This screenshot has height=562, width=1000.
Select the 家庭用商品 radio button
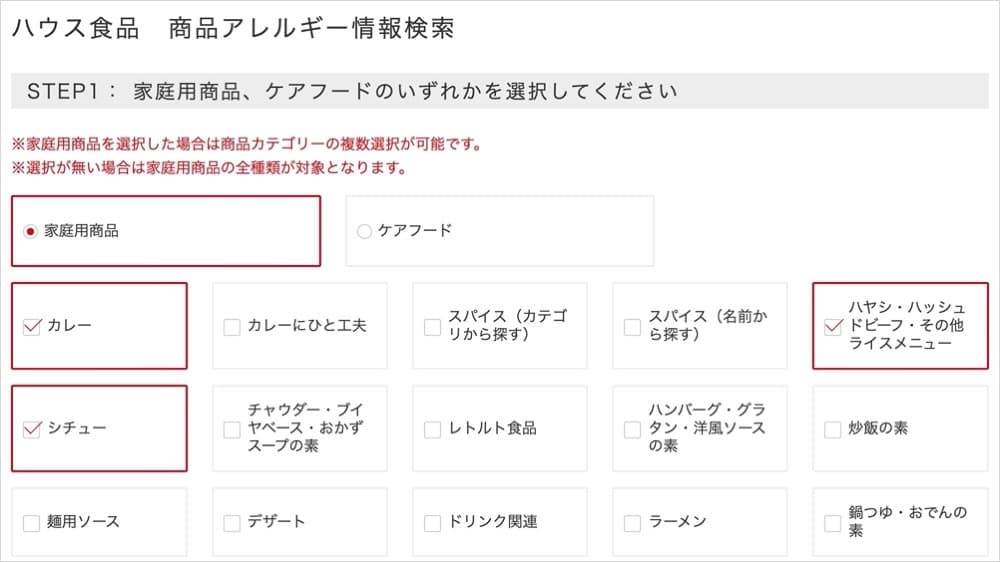[30, 231]
